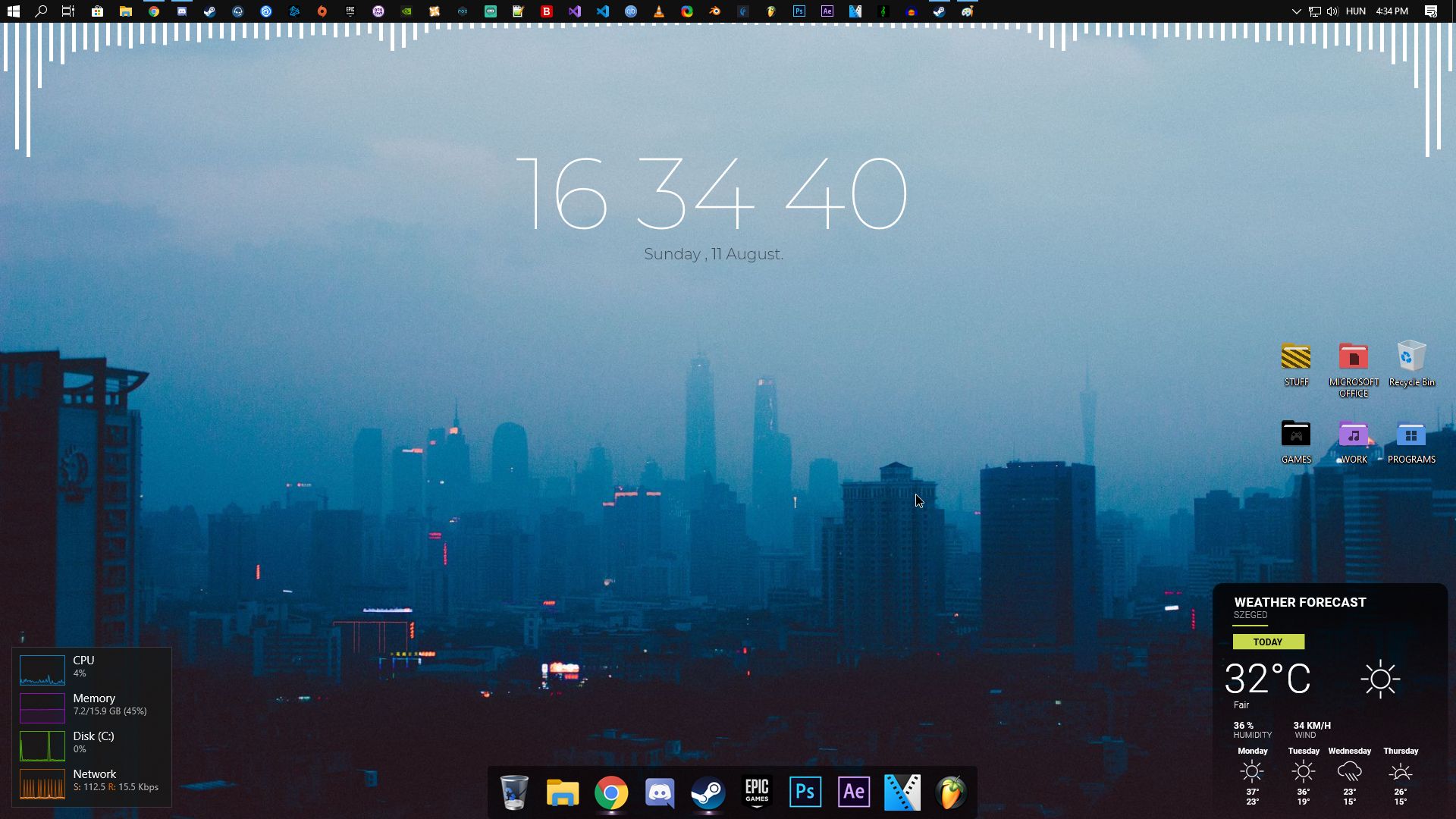This screenshot has width=1456, height=819.
Task: Open VLC media player from the taskbar
Action: [658, 11]
